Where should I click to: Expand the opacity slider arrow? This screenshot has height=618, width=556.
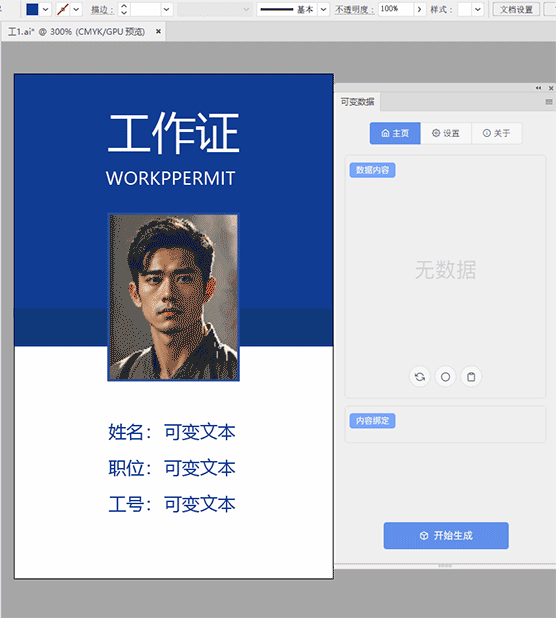point(420,9)
